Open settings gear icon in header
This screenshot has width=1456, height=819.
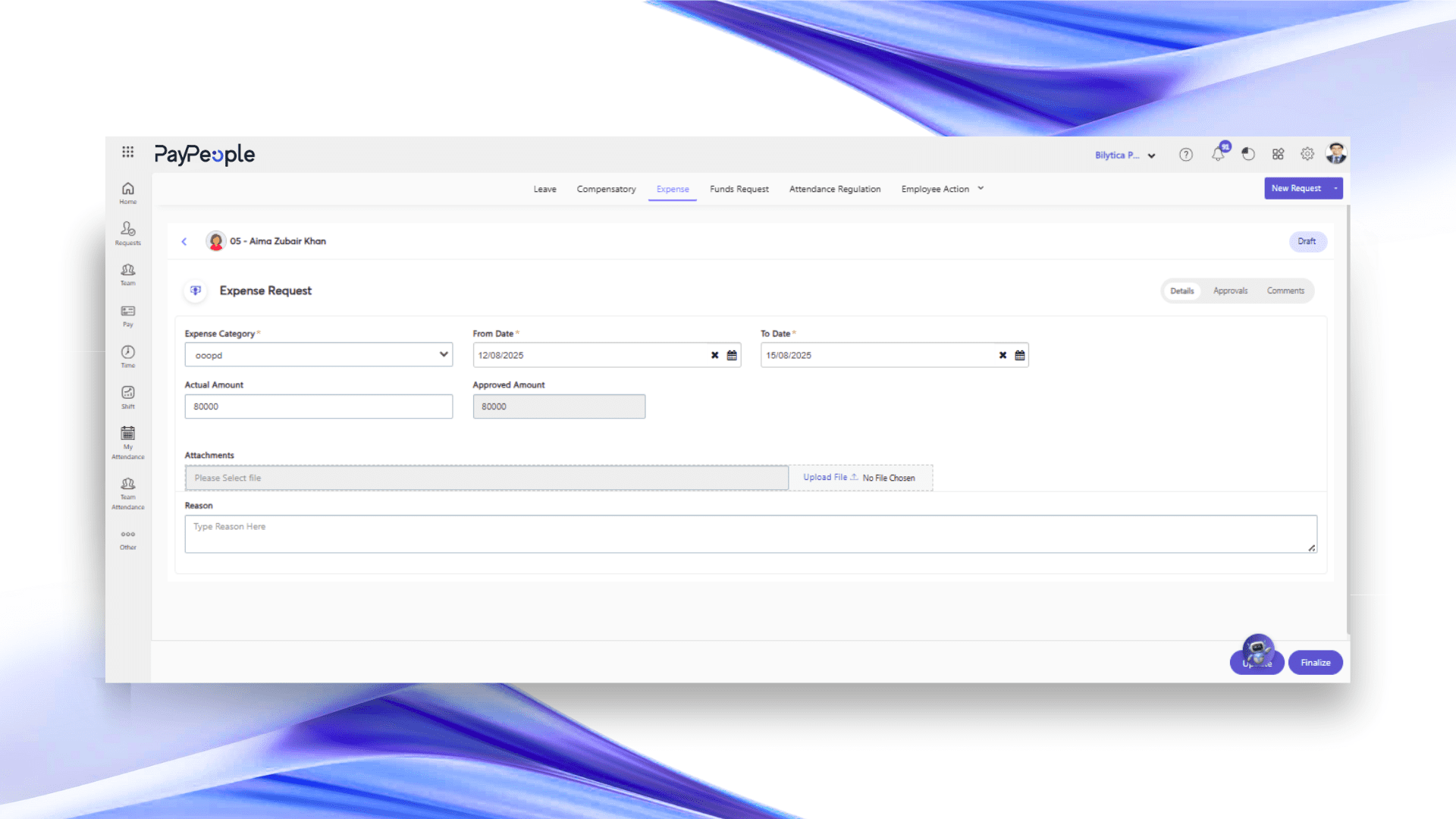click(1307, 154)
